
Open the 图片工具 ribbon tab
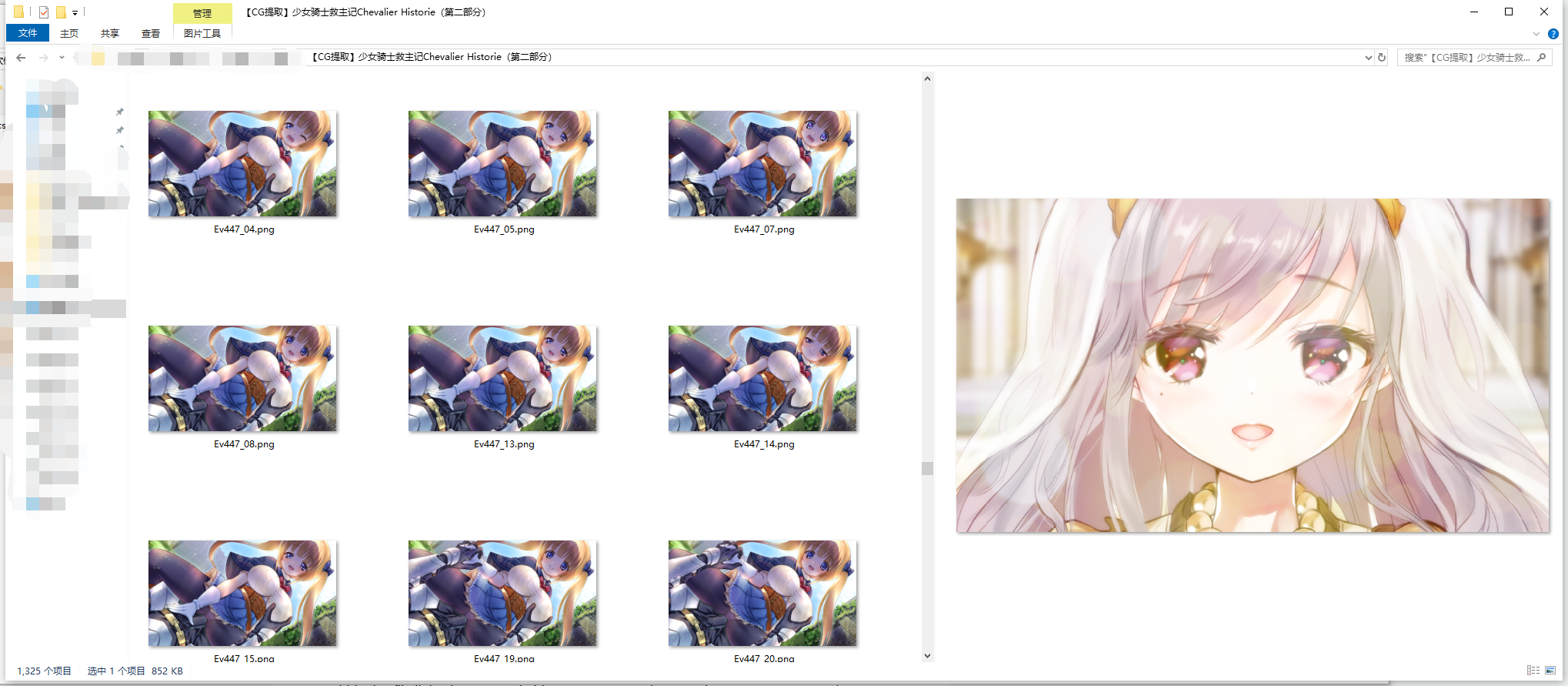point(202,33)
